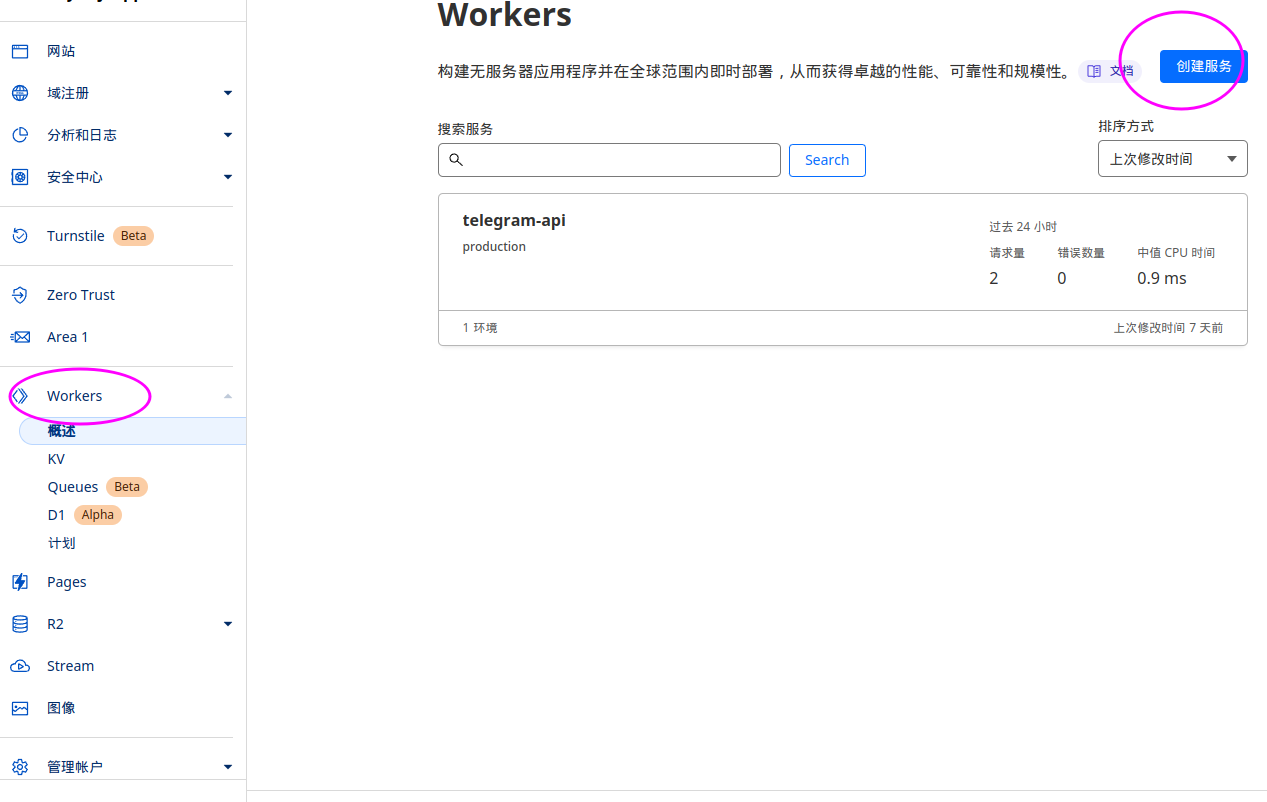Click the 安全中心 shield icon
The height and width of the screenshot is (802, 1267).
(20, 177)
